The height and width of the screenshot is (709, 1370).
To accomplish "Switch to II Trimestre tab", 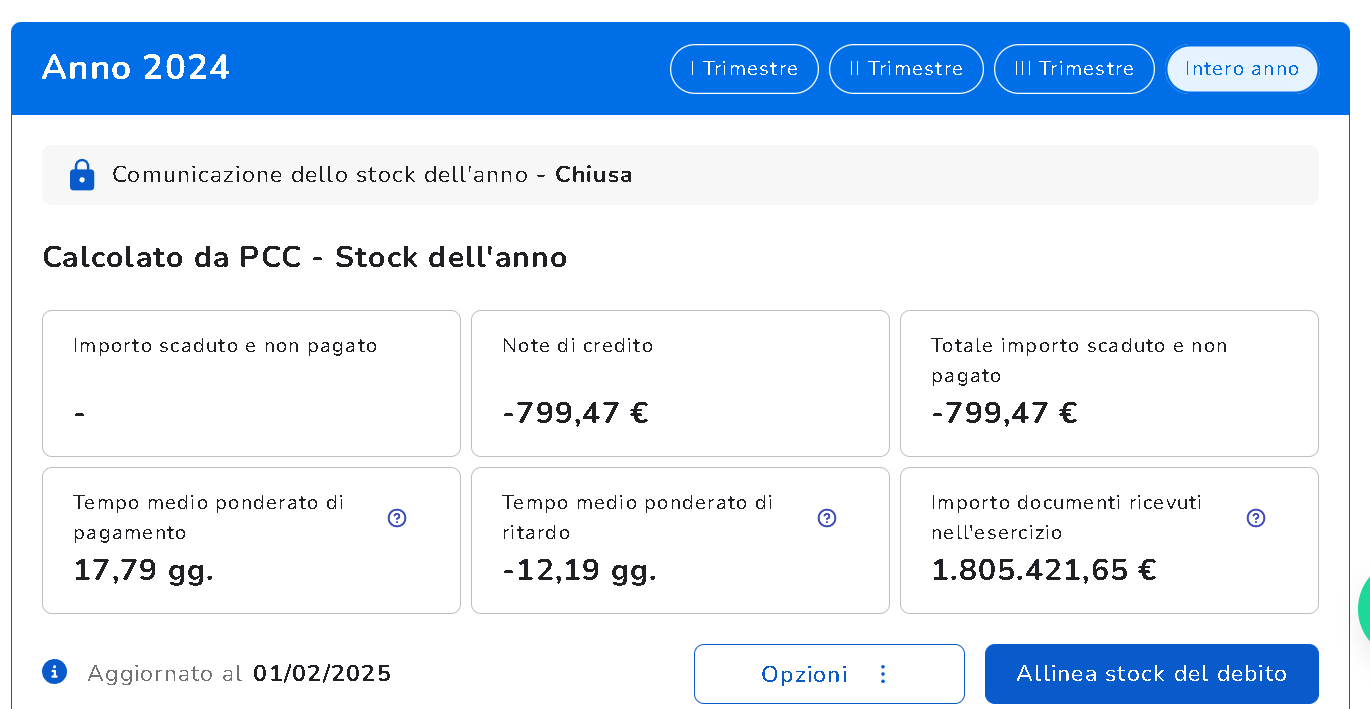I will pos(906,69).
